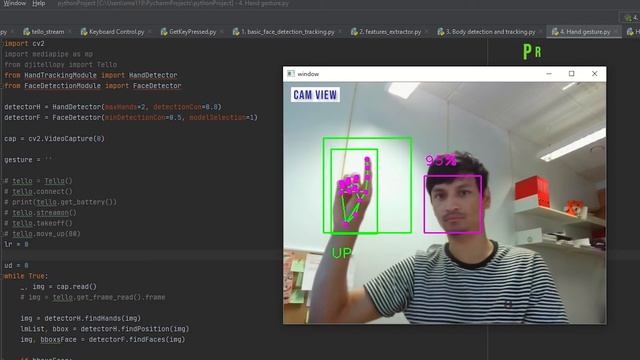The height and width of the screenshot is (360, 640).
Task: Click the commented 'tello.streamon()' line
Action: click(x=40, y=213)
